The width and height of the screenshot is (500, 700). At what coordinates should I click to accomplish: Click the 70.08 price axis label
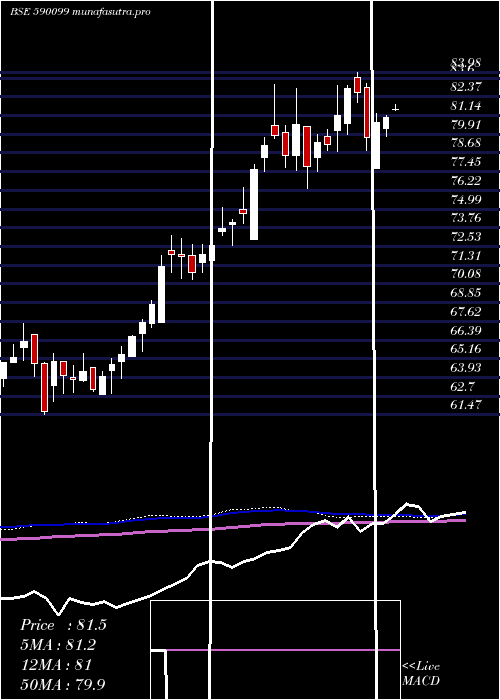coord(466,274)
